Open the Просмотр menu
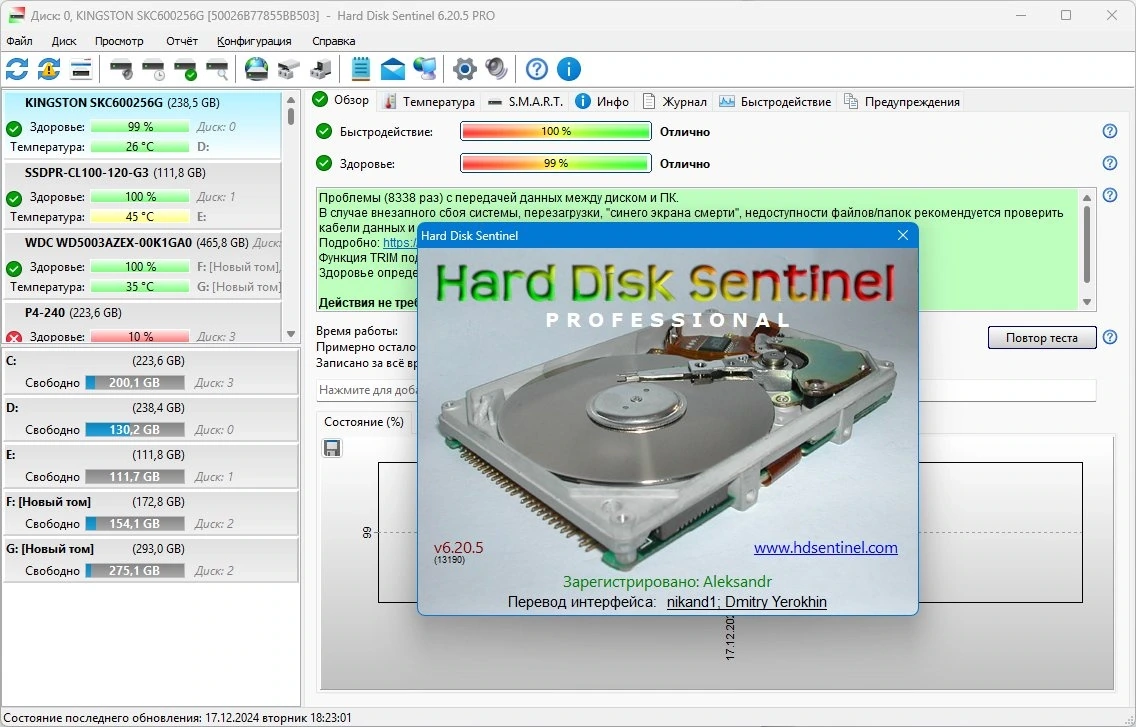The height and width of the screenshot is (727, 1136). [x=120, y=41]
